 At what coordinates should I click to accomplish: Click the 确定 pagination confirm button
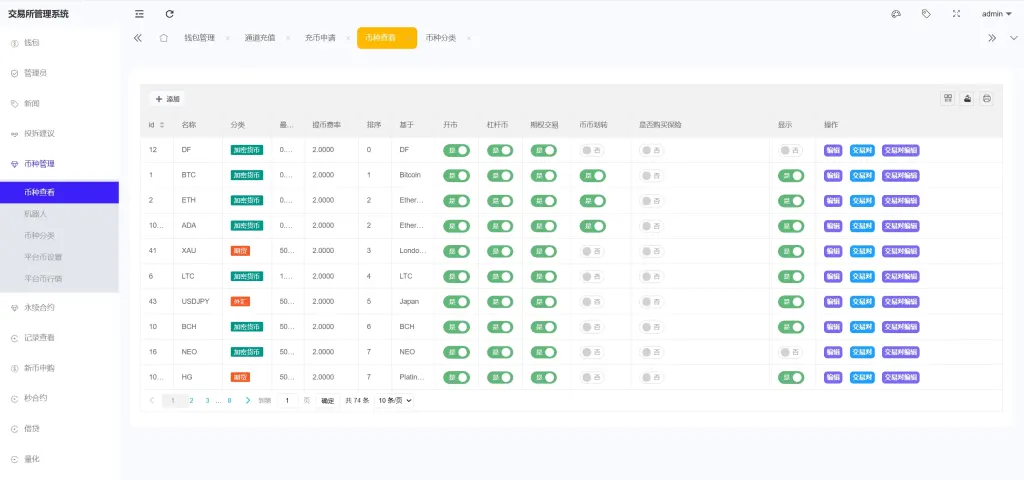point(327,400)
